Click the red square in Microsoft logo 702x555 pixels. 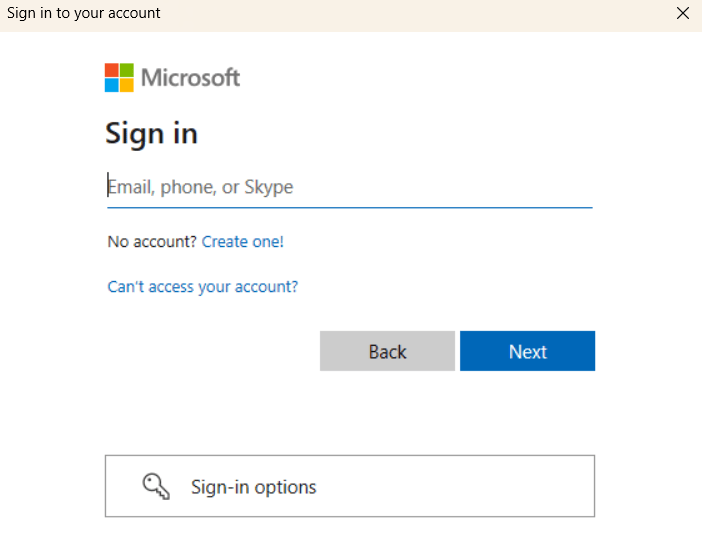(112, 71)
